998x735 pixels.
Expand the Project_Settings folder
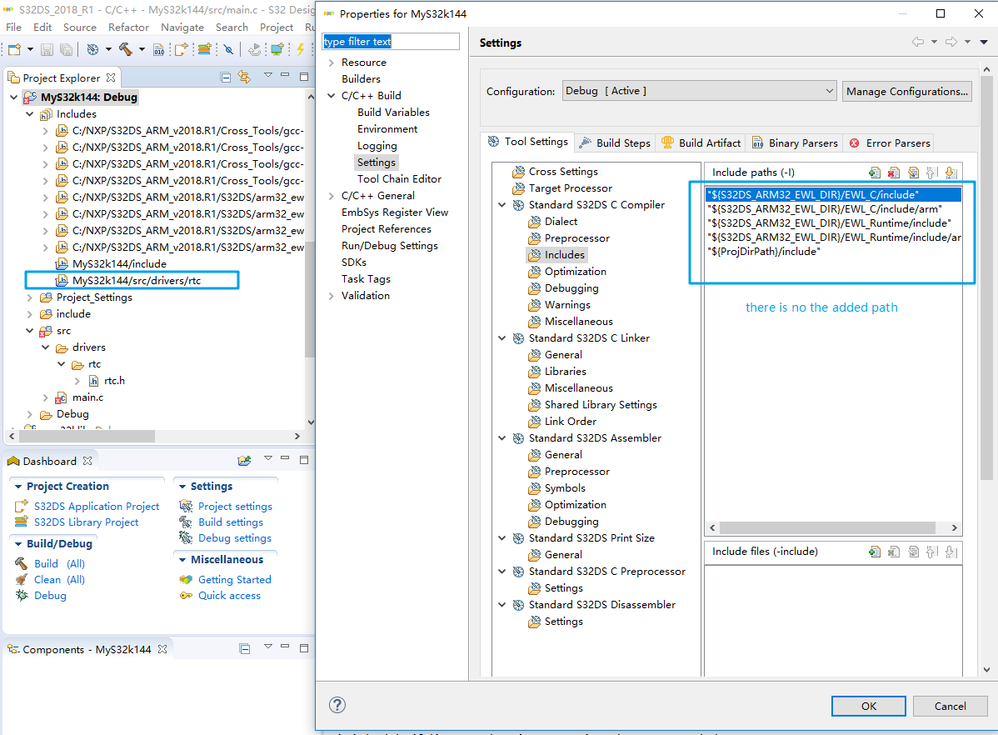click(29, 297)
